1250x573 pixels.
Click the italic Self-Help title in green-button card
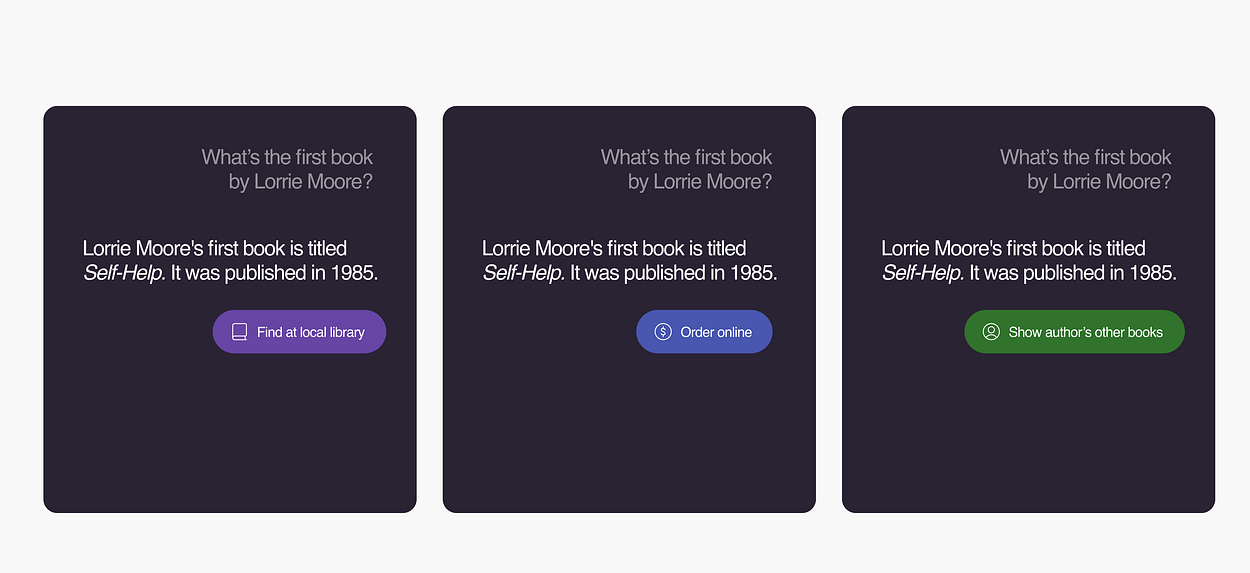click(922, 273)
